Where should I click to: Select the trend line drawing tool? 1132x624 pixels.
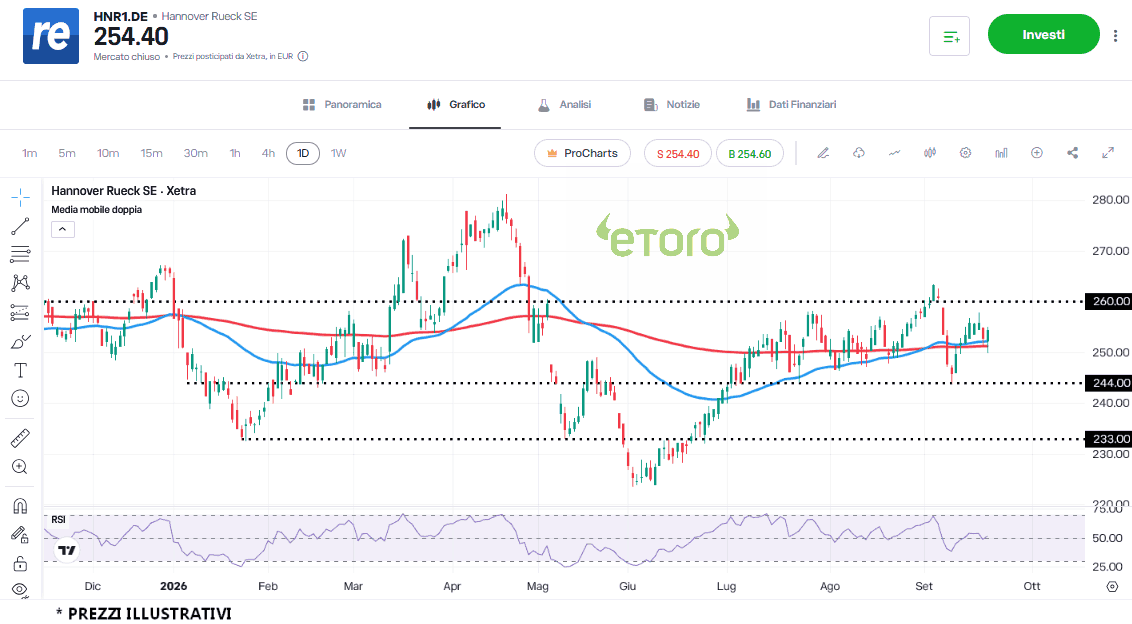[20, 226]
